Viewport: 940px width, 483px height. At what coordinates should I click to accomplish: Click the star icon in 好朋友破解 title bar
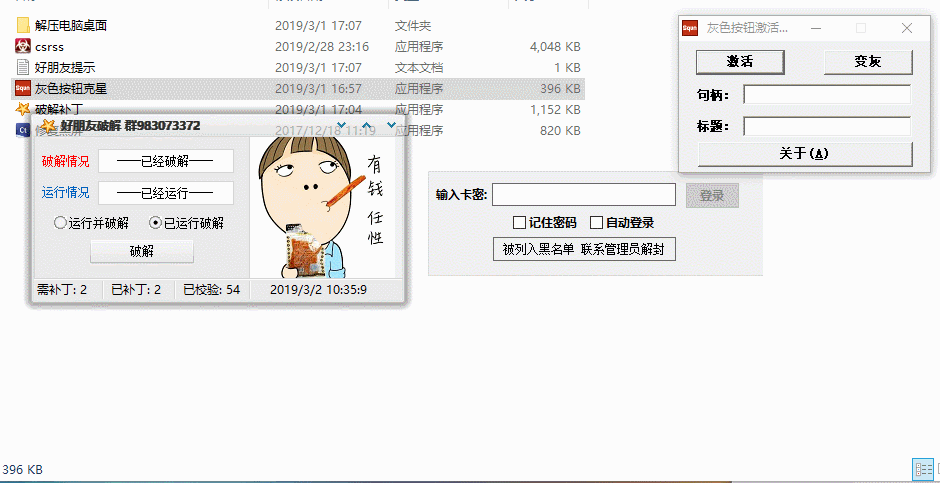click(48, 127)
